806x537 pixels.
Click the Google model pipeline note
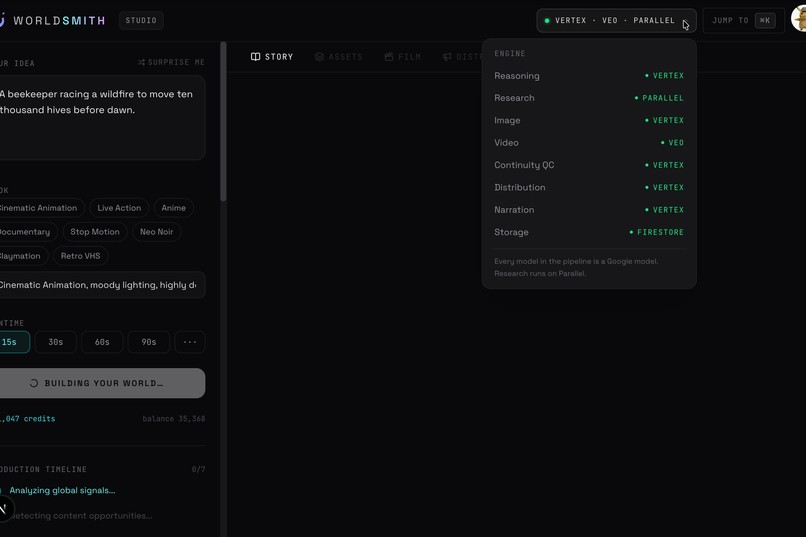tap(576, 267)
